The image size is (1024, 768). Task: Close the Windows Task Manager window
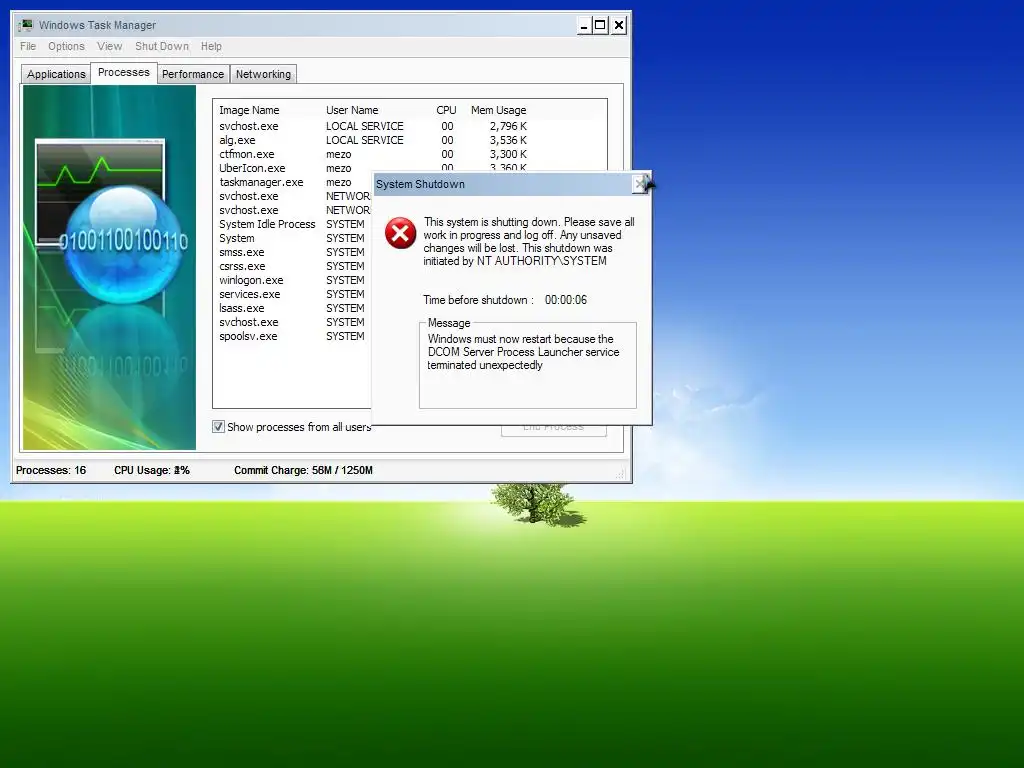pos(619,25)
